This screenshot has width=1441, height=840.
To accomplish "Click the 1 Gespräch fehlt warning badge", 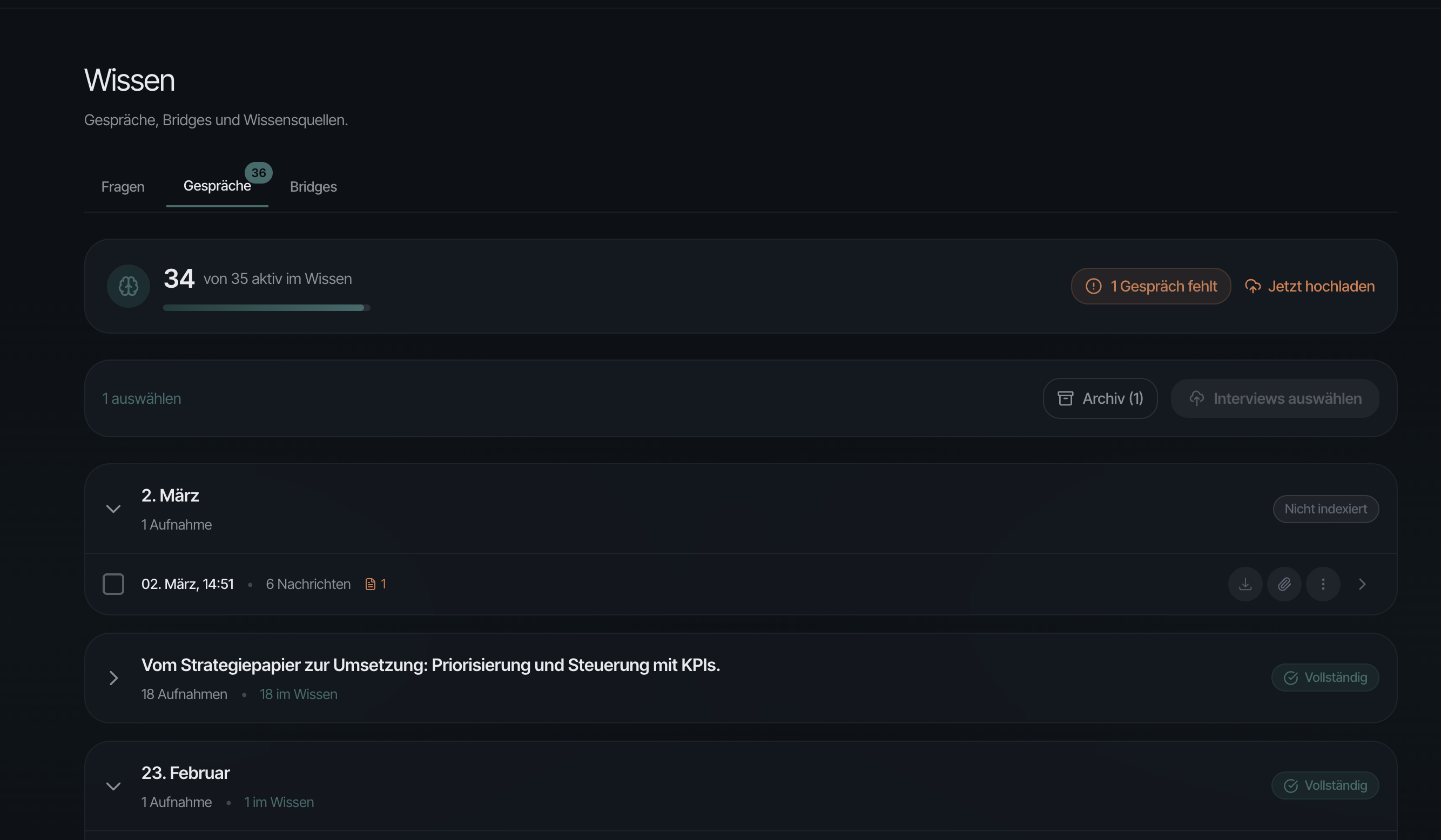I will (x=1150, y=286).
